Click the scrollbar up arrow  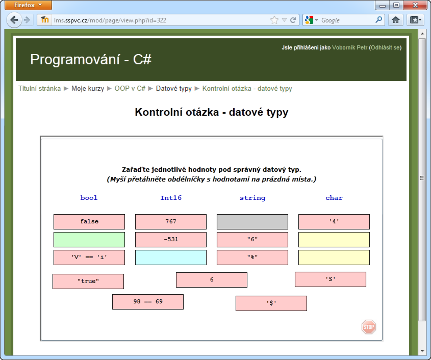422,34
